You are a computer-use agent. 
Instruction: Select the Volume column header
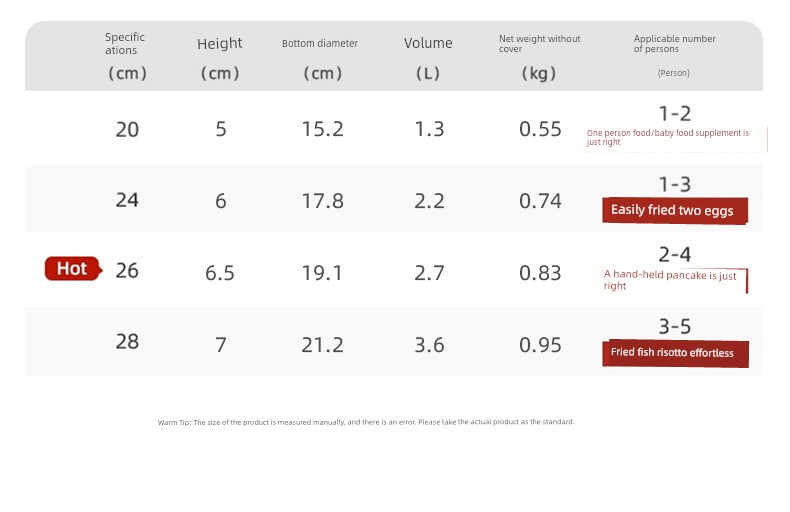pos(428,44)
